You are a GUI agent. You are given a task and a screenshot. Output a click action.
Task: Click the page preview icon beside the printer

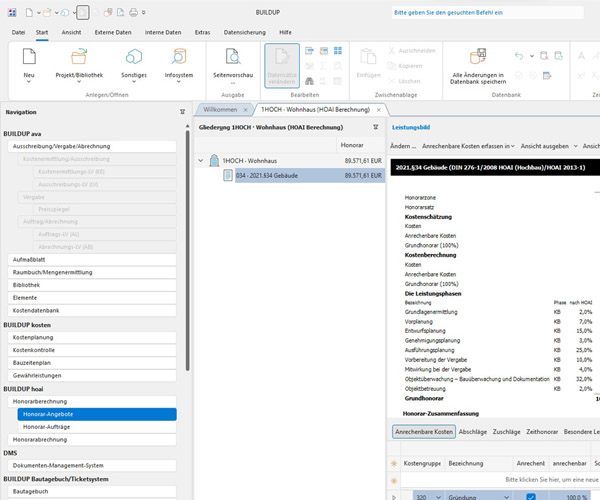click(x=121, y=13)
